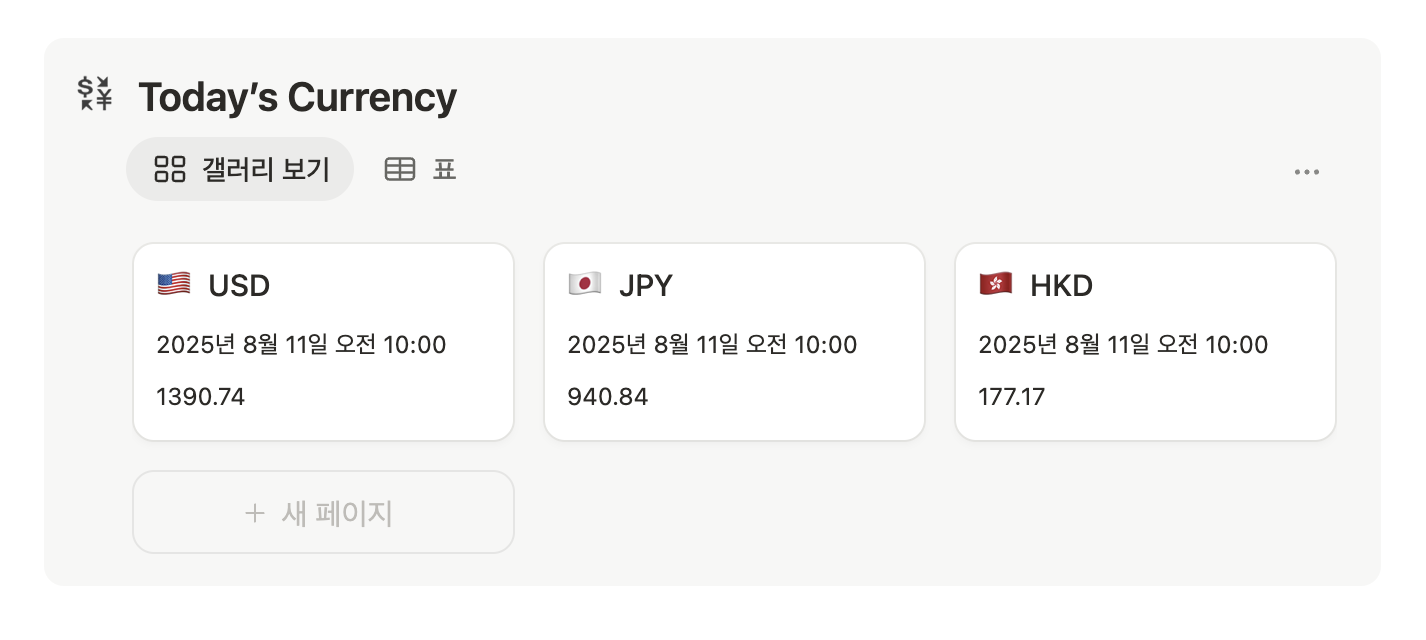
Task: Open the Today's Currency database title
Action: pos(297,97)
